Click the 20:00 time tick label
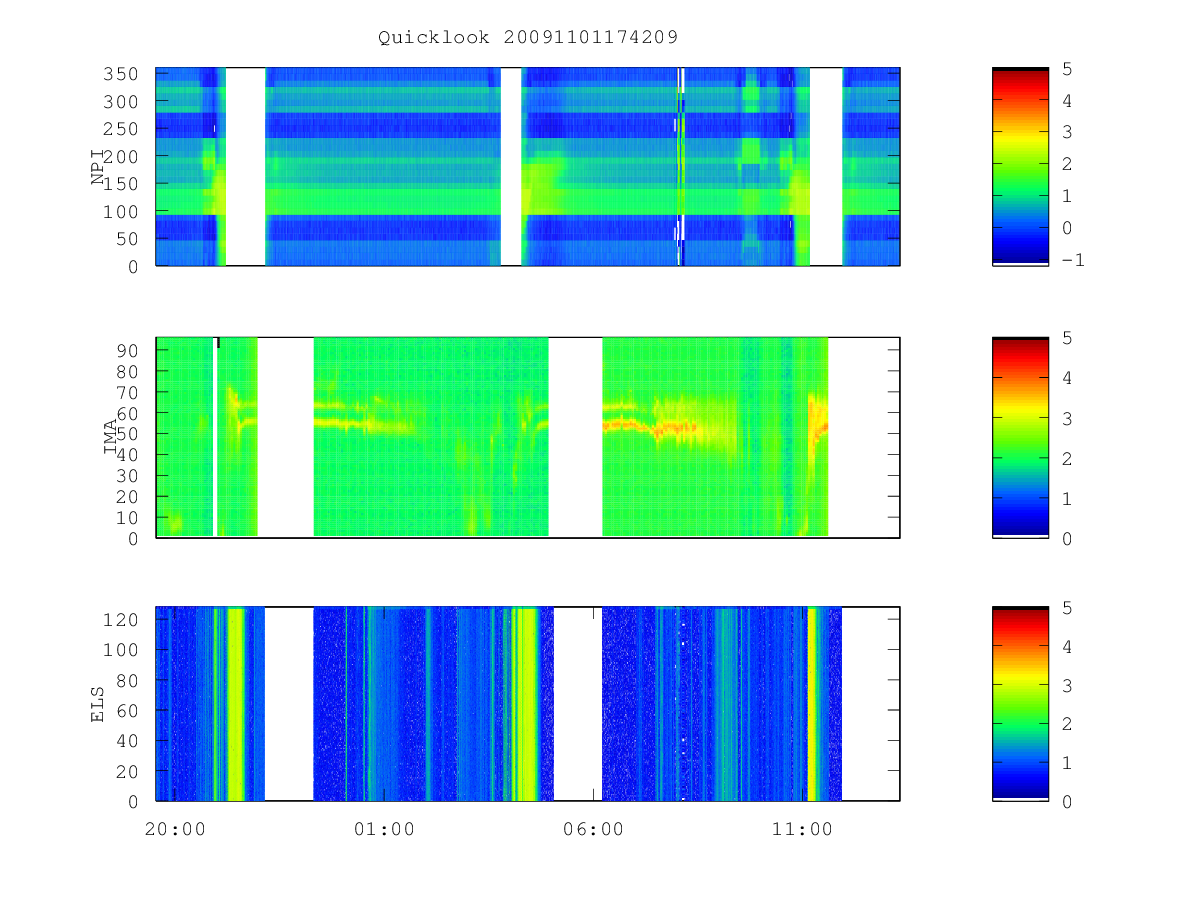 click(x=175, y=829)
